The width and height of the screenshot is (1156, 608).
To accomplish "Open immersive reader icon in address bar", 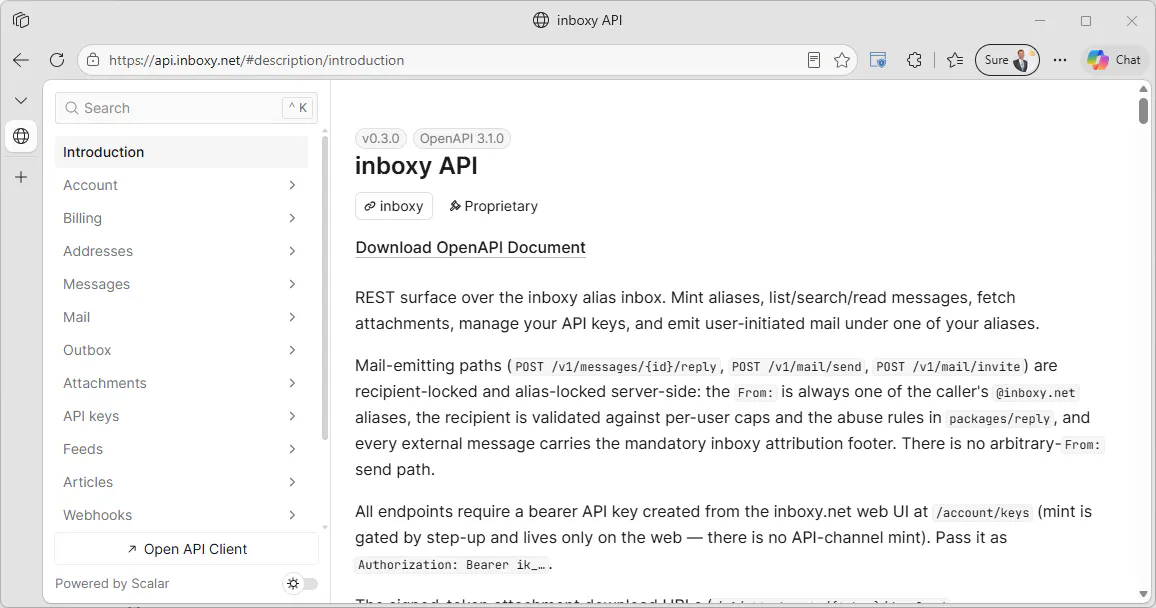I will click(814, 60).
